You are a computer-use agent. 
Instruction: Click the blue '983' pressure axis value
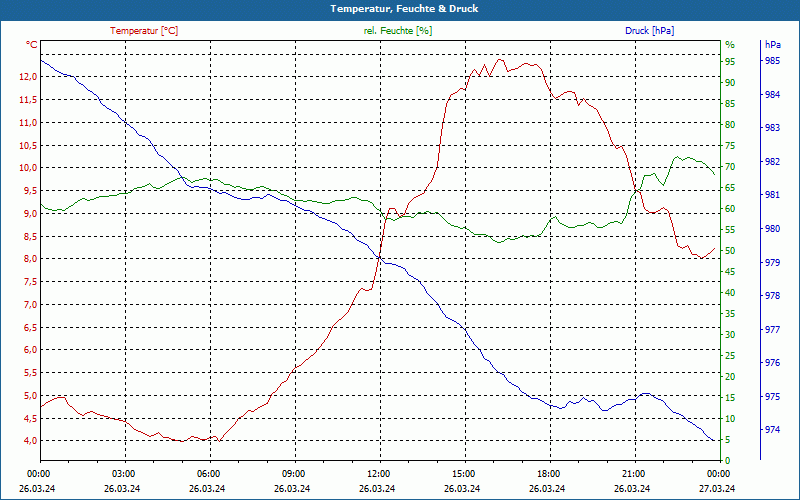pyautogui.click(x=772, y=128)
